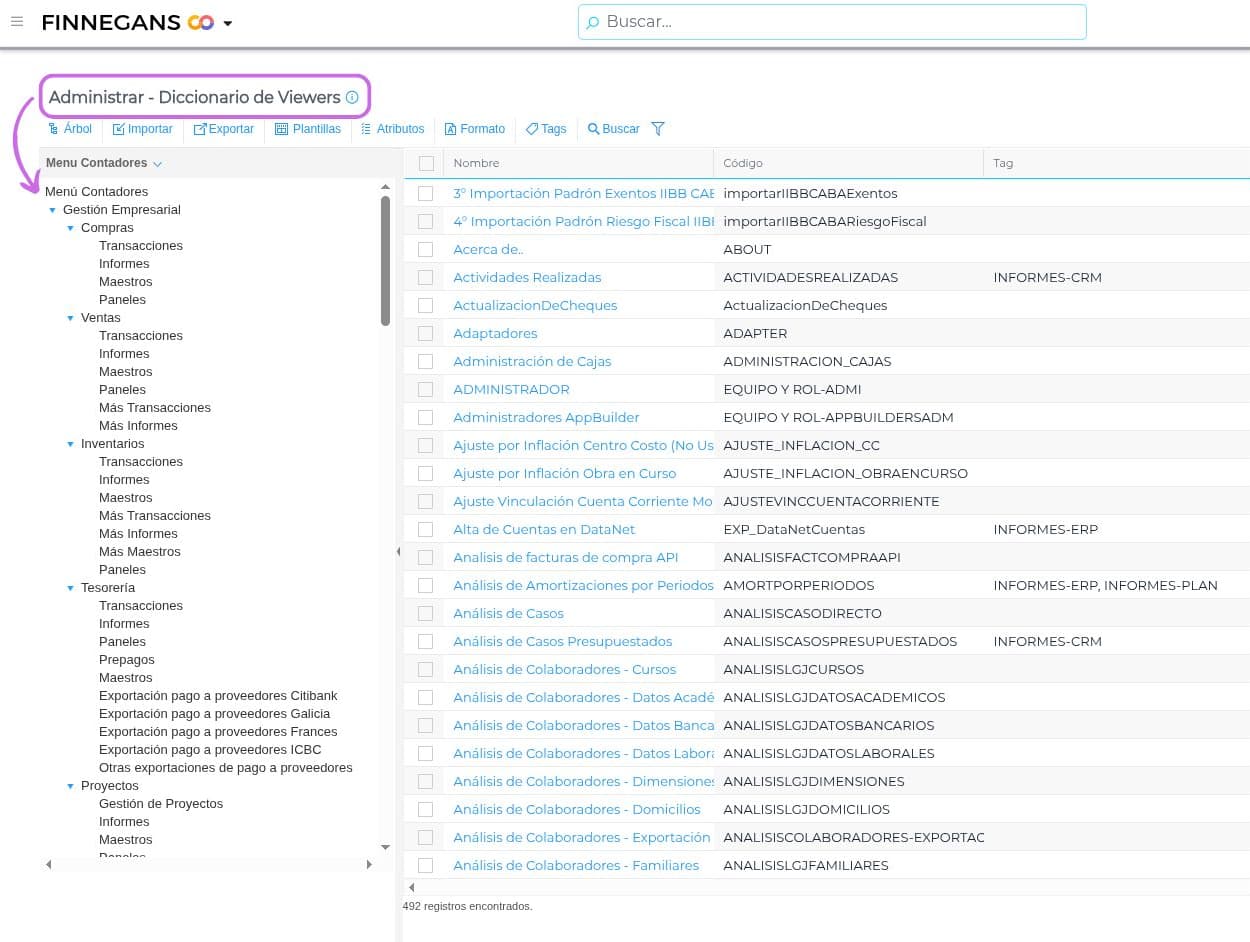Open the hamburger menu icon

[x=16, y=21]
